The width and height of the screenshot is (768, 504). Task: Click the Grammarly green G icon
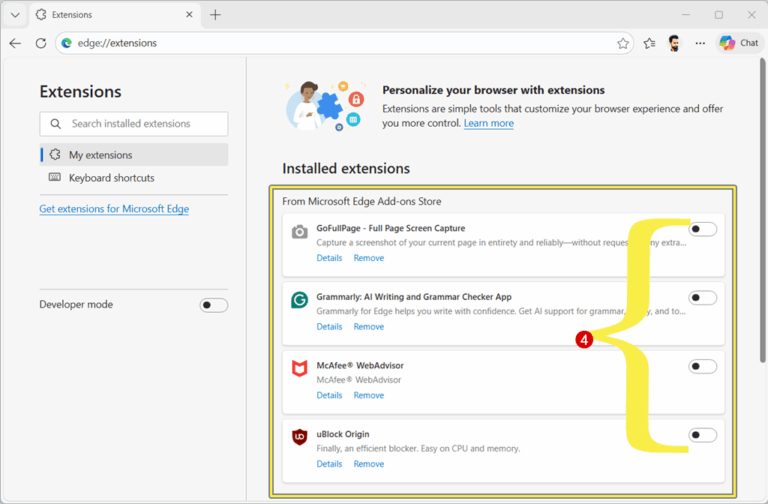tap(299, 299)
